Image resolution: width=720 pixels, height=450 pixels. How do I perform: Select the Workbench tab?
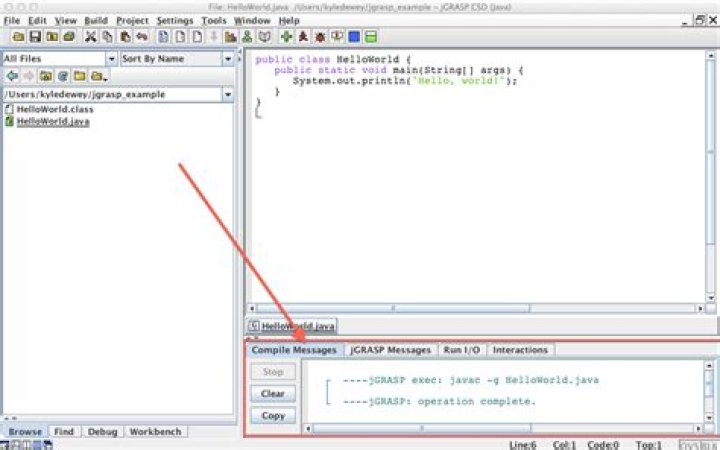[155, 432]
